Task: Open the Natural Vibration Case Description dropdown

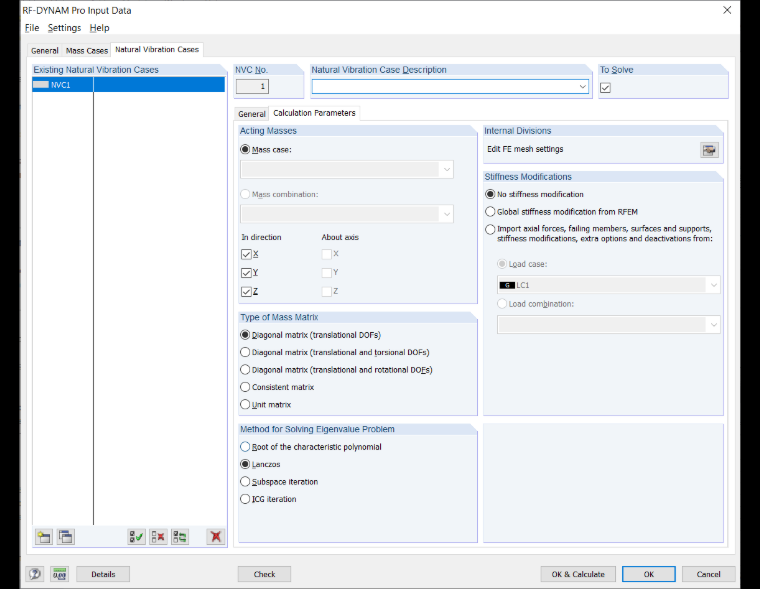Action: pyautogui.click(x=582, y=87)
